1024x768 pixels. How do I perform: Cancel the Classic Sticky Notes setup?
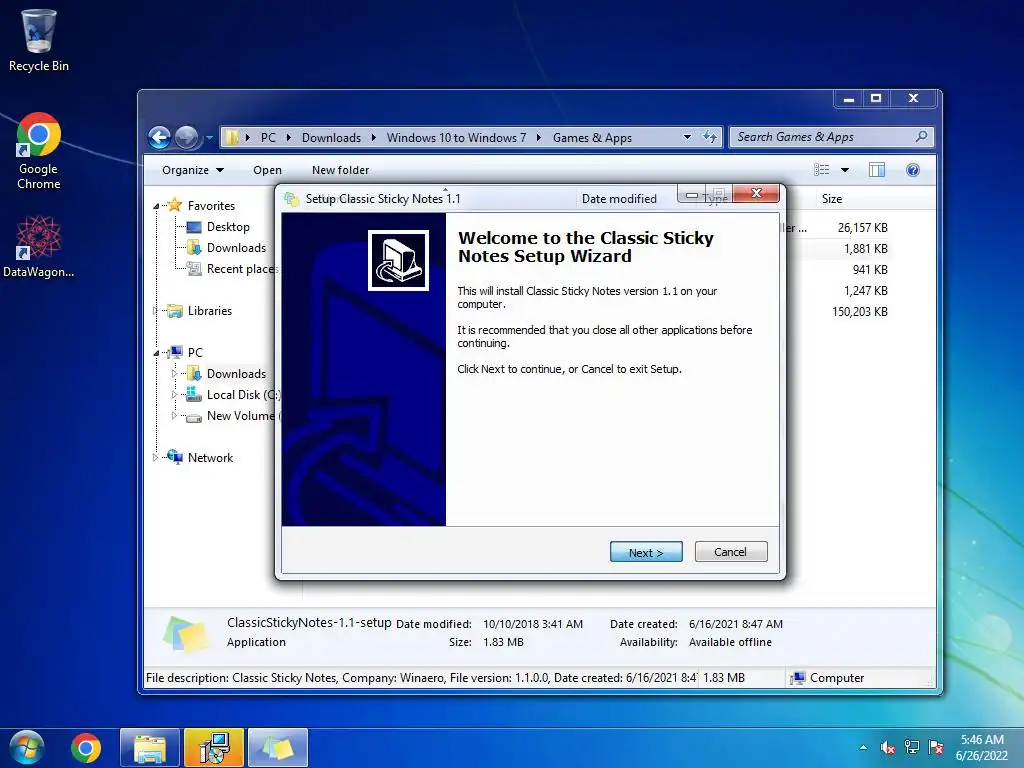click(731, 552)
